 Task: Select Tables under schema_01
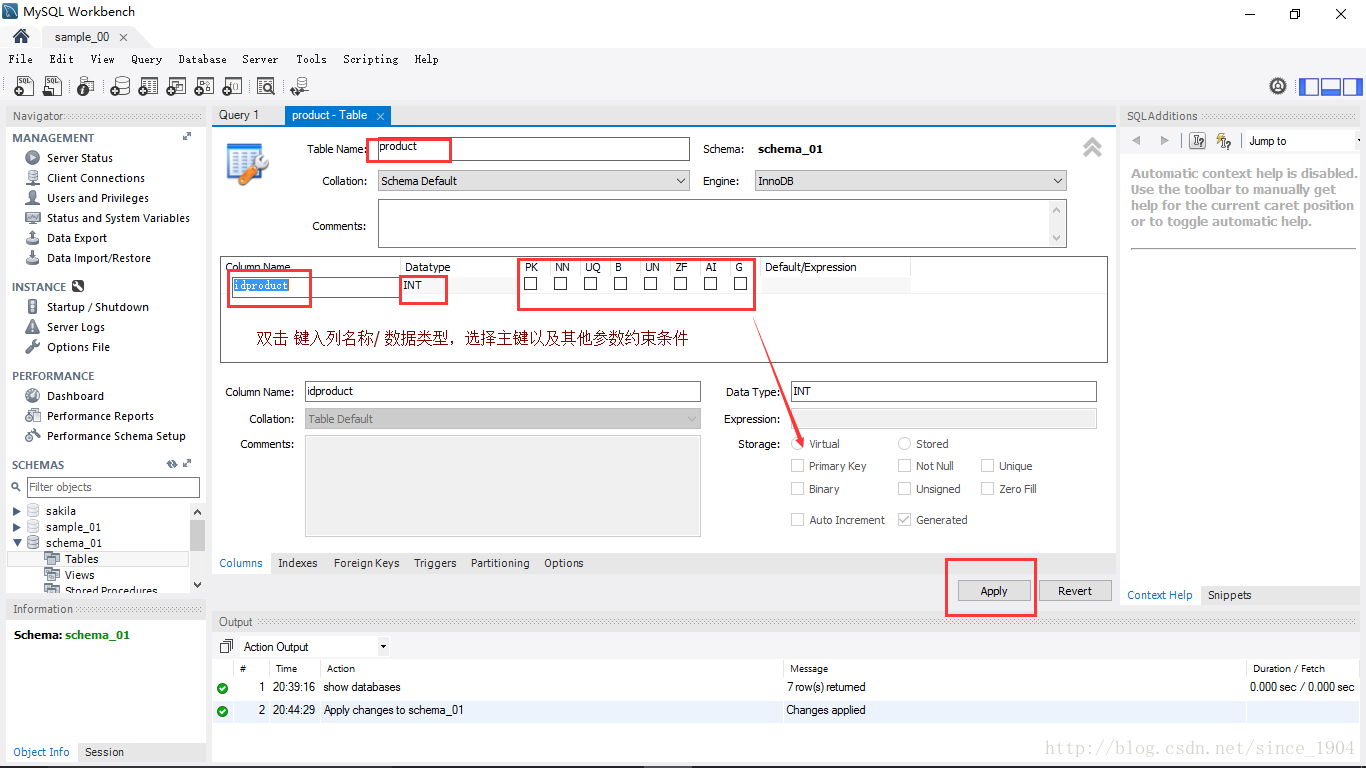(81, 559)
